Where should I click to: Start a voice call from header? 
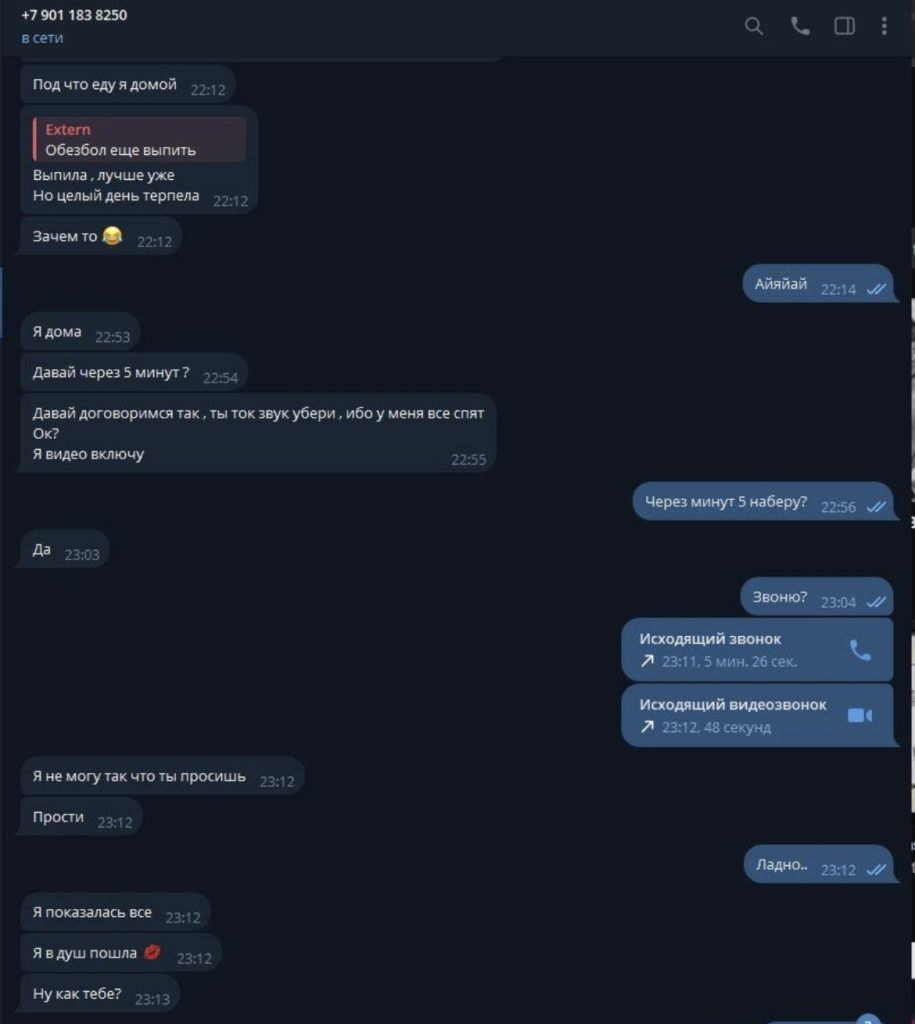coord(800,26)
